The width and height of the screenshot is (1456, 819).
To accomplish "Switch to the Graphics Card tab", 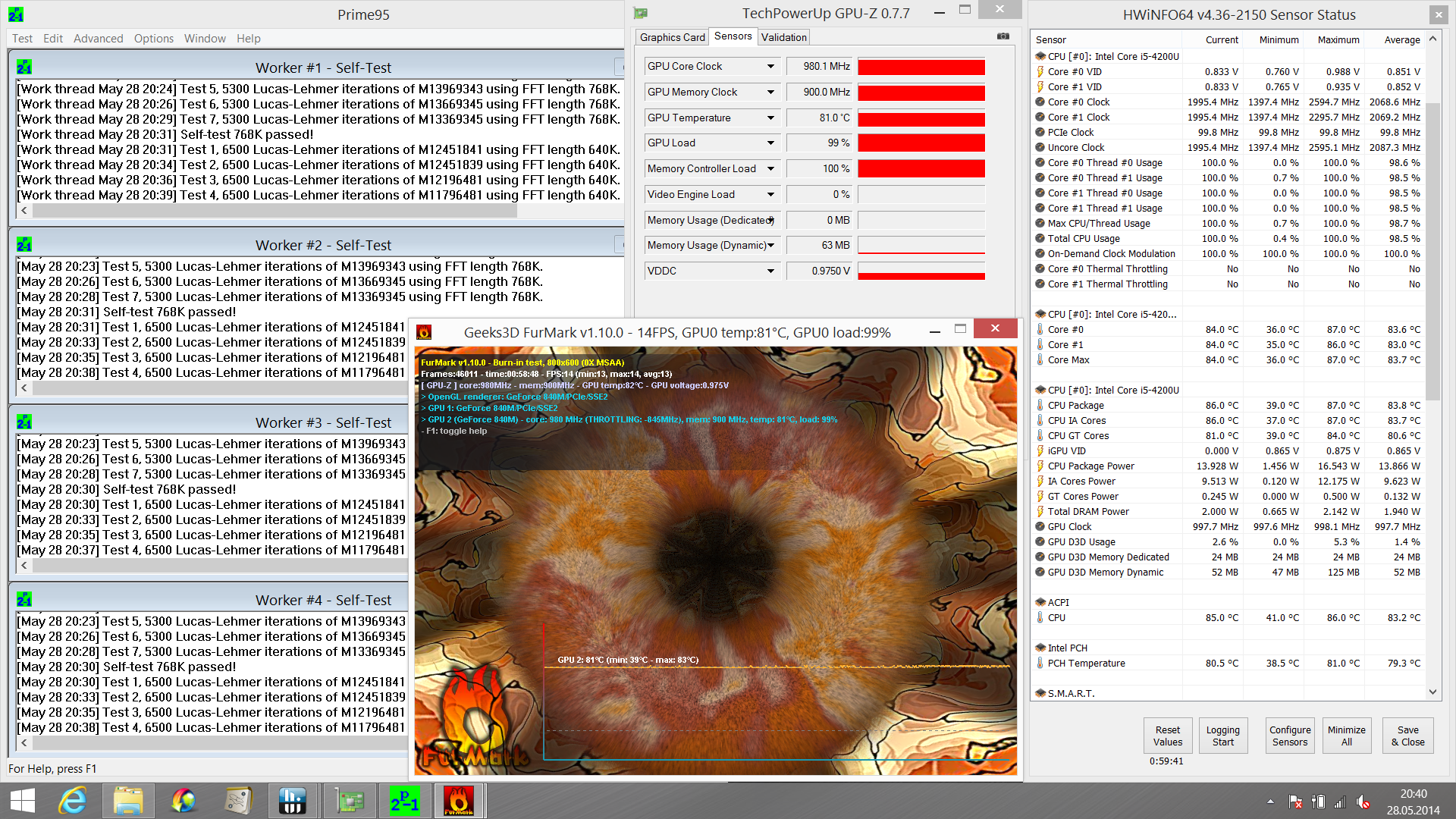I will [672, 37].
